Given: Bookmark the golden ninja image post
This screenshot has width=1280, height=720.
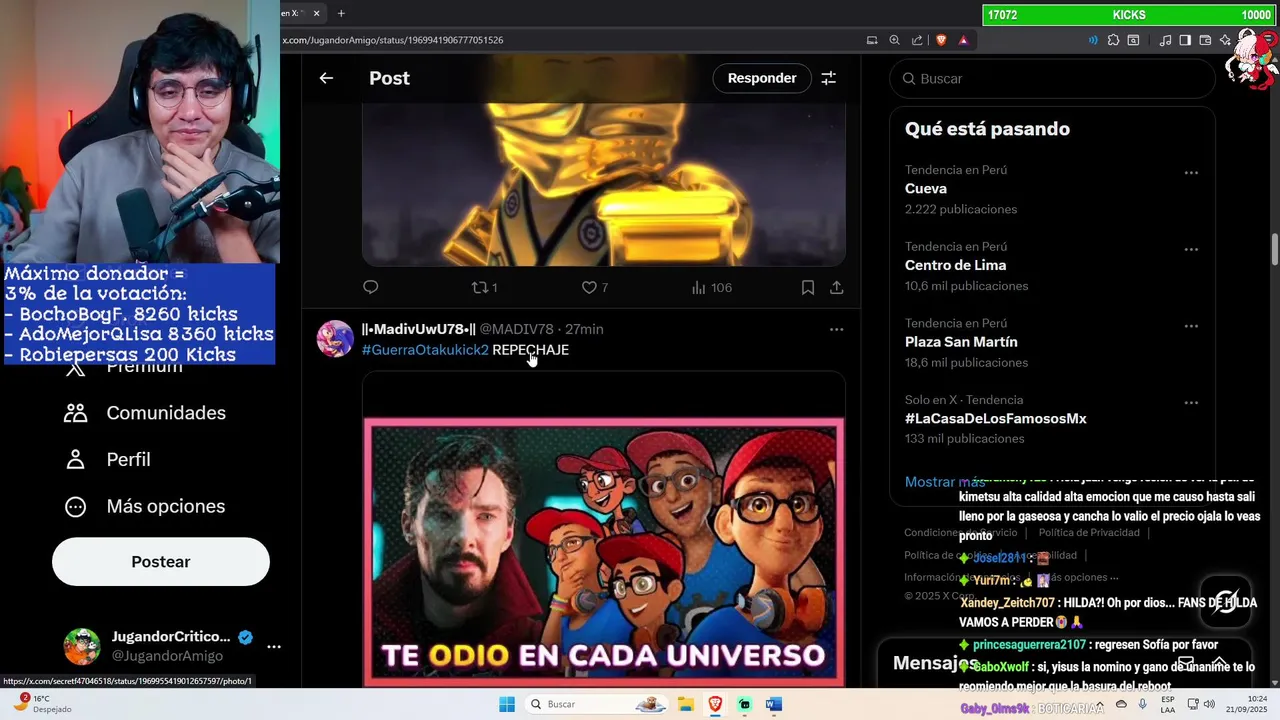Looking at the screenshot, I should tap(807, 287).
